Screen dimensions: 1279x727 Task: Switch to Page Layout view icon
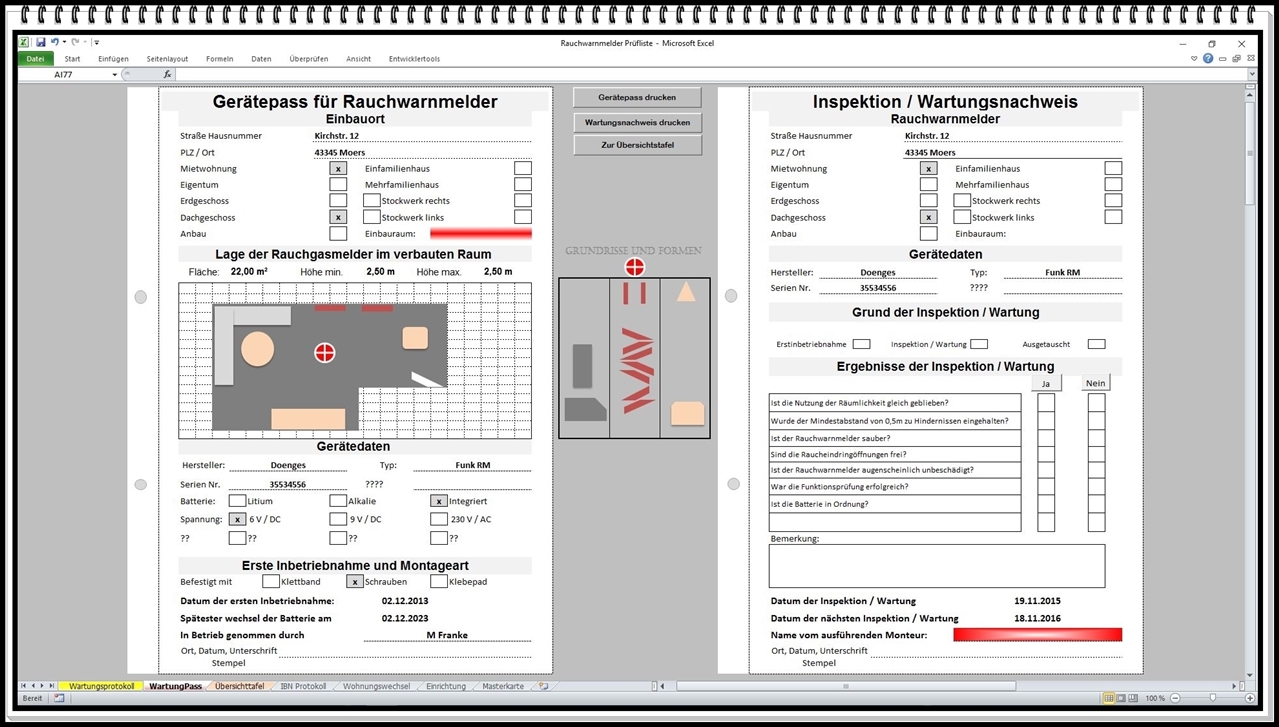pyautogui.click(x=1122, y=698)
